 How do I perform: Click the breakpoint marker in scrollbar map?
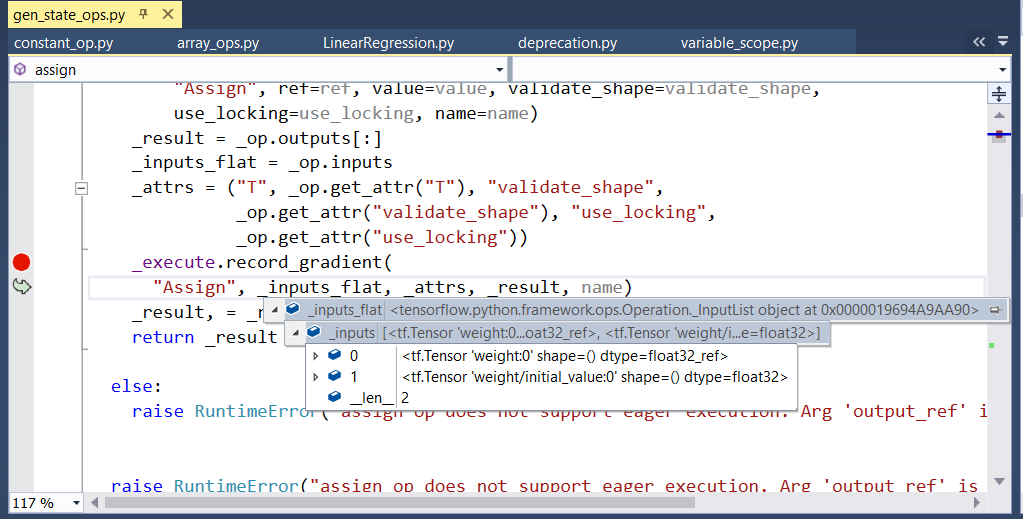pos(999,134)
